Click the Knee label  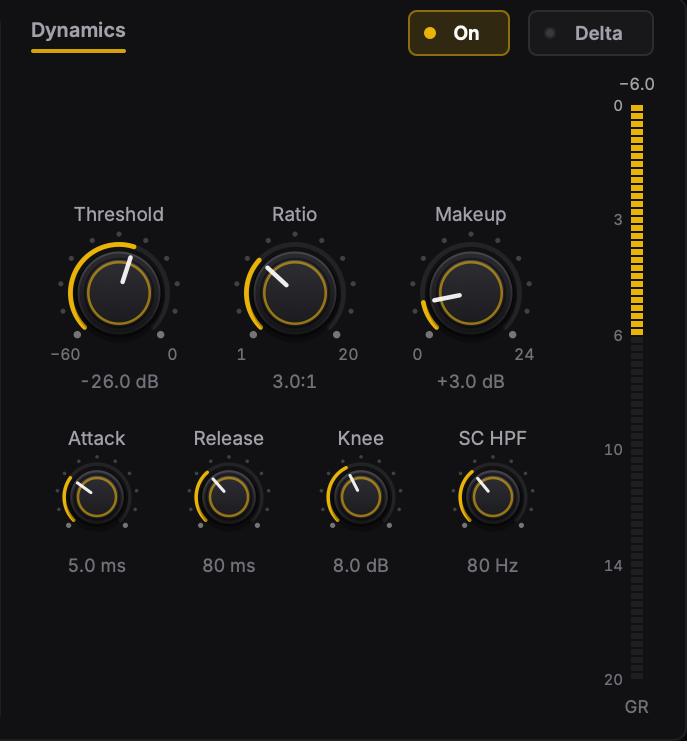(361, 439)
